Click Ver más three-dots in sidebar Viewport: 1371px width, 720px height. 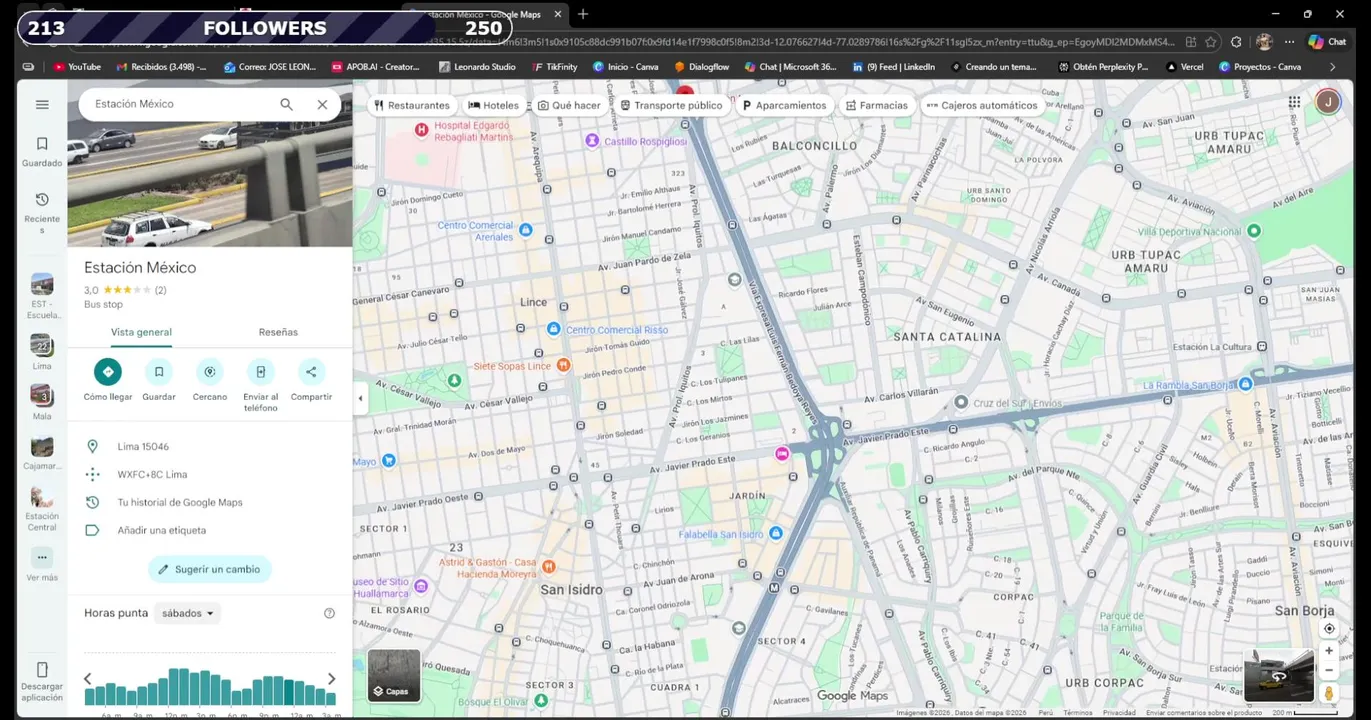tap(42, 557)
